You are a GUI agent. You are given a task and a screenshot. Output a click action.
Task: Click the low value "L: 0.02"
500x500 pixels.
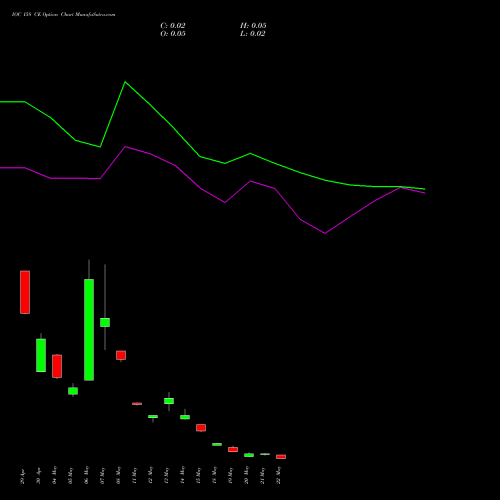click(253, 34)
